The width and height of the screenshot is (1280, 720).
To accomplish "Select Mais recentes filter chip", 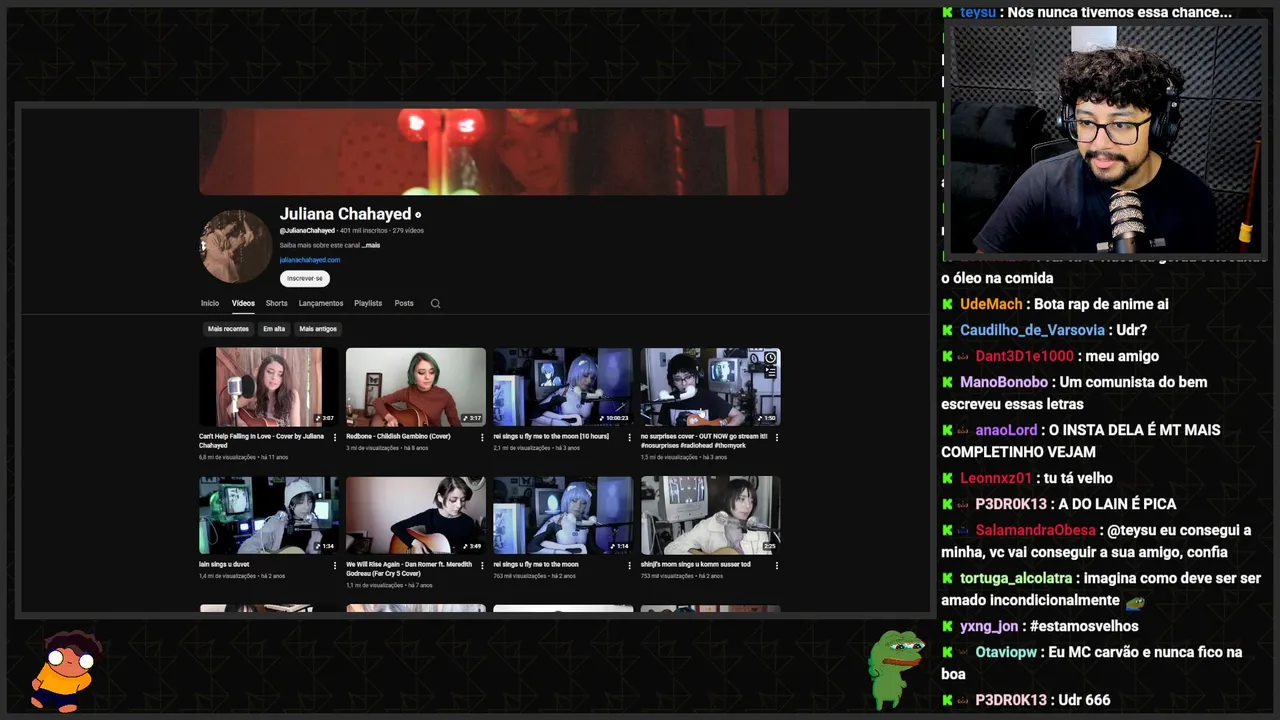I will pos(228,329).
